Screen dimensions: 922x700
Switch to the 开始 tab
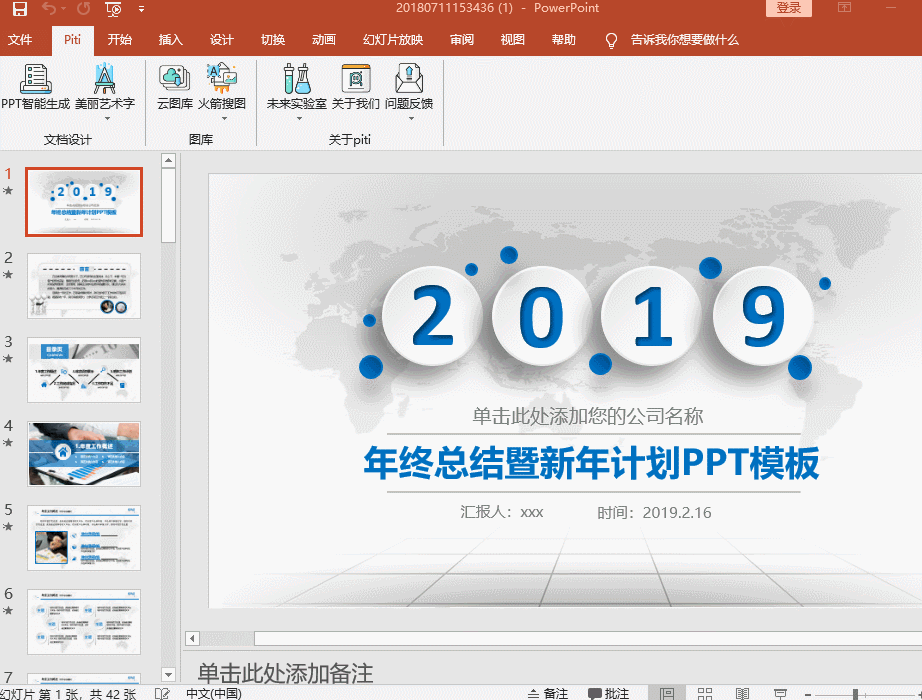point(119,40)
